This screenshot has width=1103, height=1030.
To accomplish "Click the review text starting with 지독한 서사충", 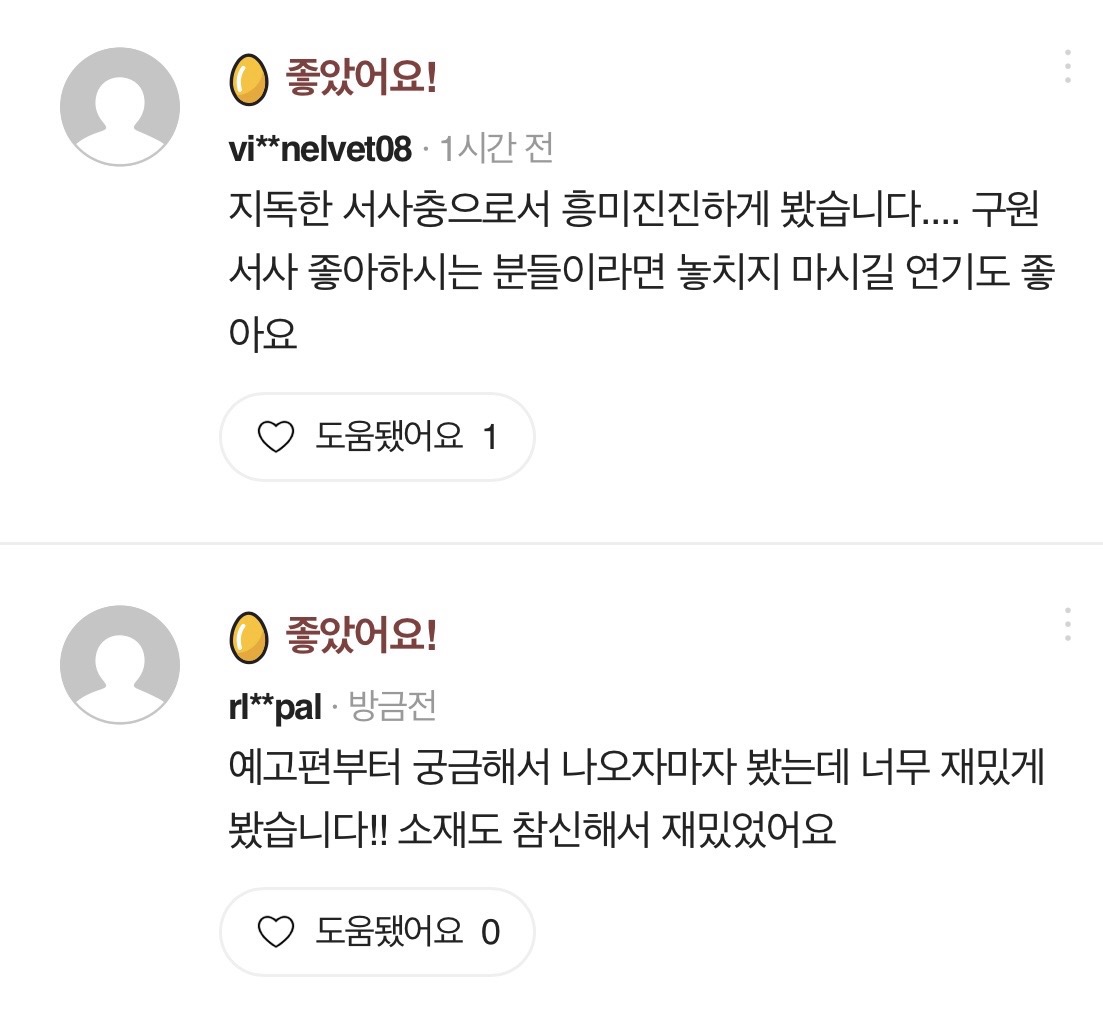I will click(x=640, y=272).
